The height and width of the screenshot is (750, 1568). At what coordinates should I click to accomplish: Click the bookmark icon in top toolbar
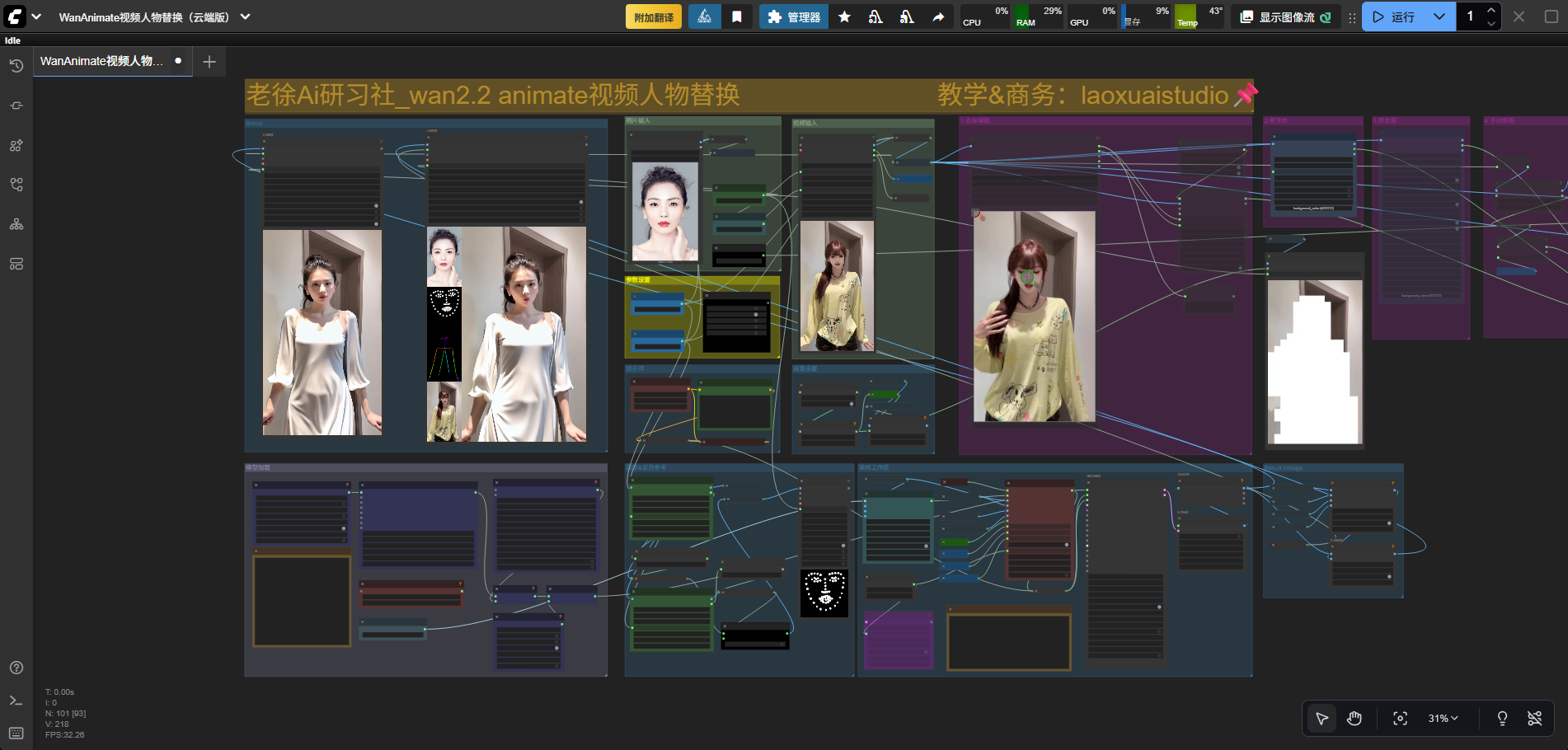[x=737, y=16]
